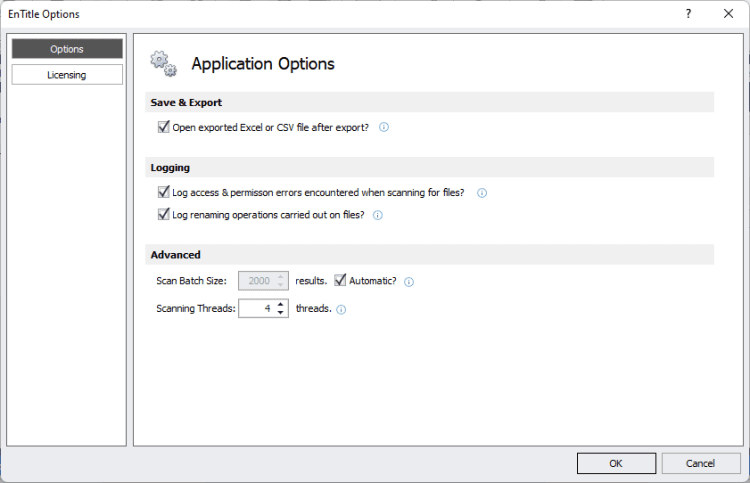Click info icon next to Automatic checkbox
The width and height of the screenshot is (750, 483).
pos(409,282)
